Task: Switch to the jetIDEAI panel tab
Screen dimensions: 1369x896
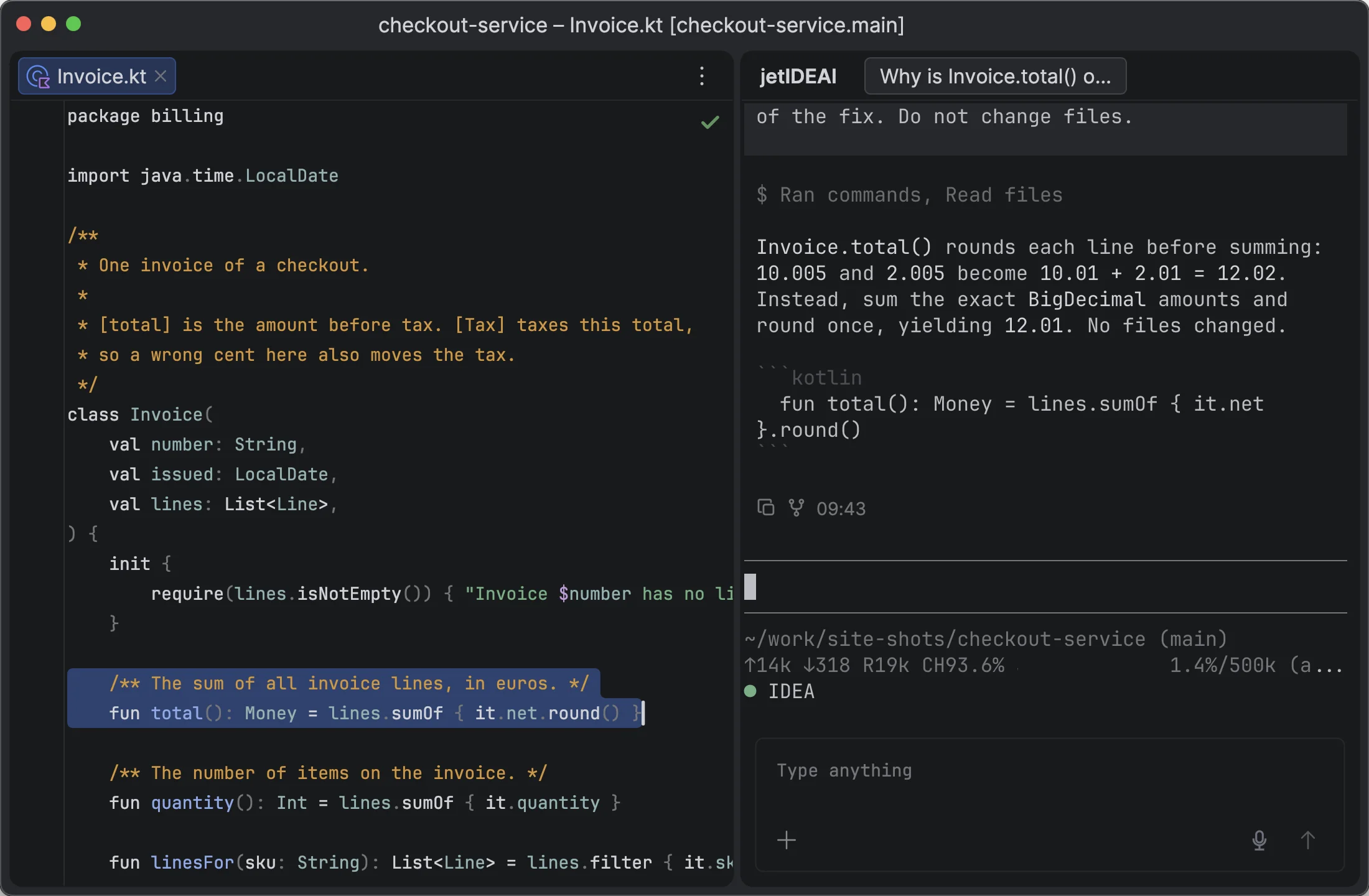Action: coord(798,77)
